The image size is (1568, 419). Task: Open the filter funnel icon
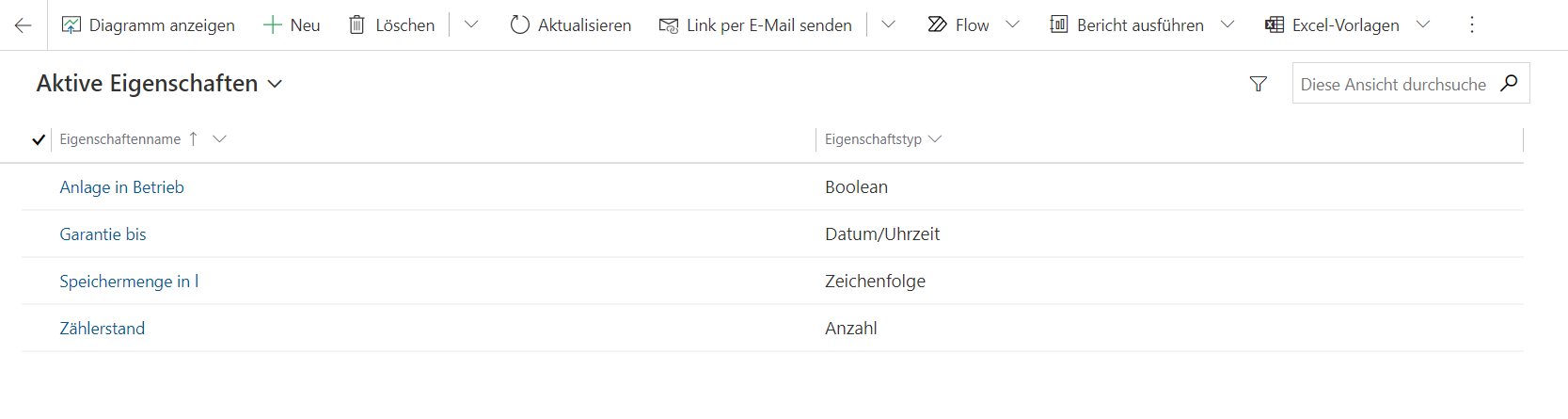click(1259, 84)
